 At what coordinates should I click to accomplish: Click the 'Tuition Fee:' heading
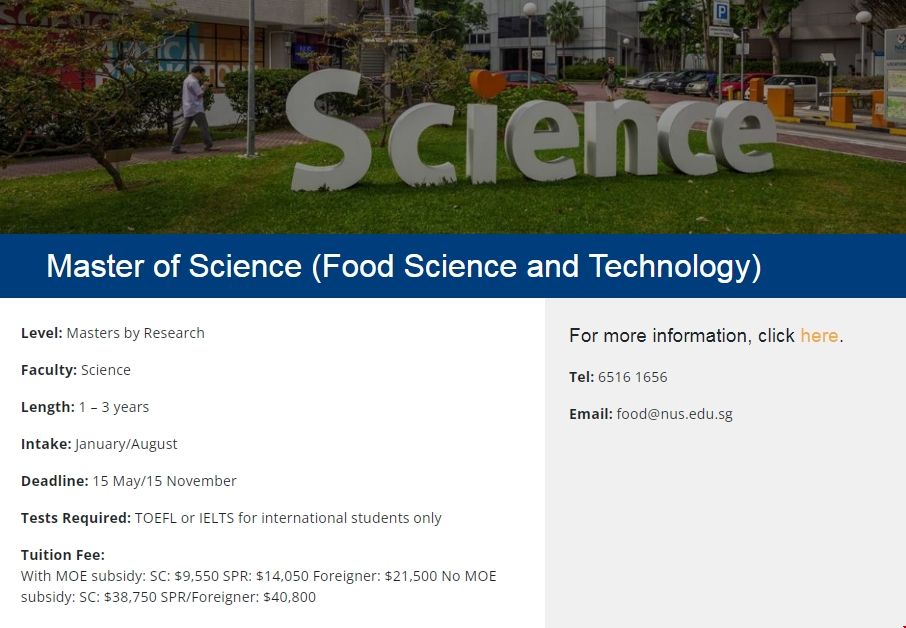[x=63, y=555]
